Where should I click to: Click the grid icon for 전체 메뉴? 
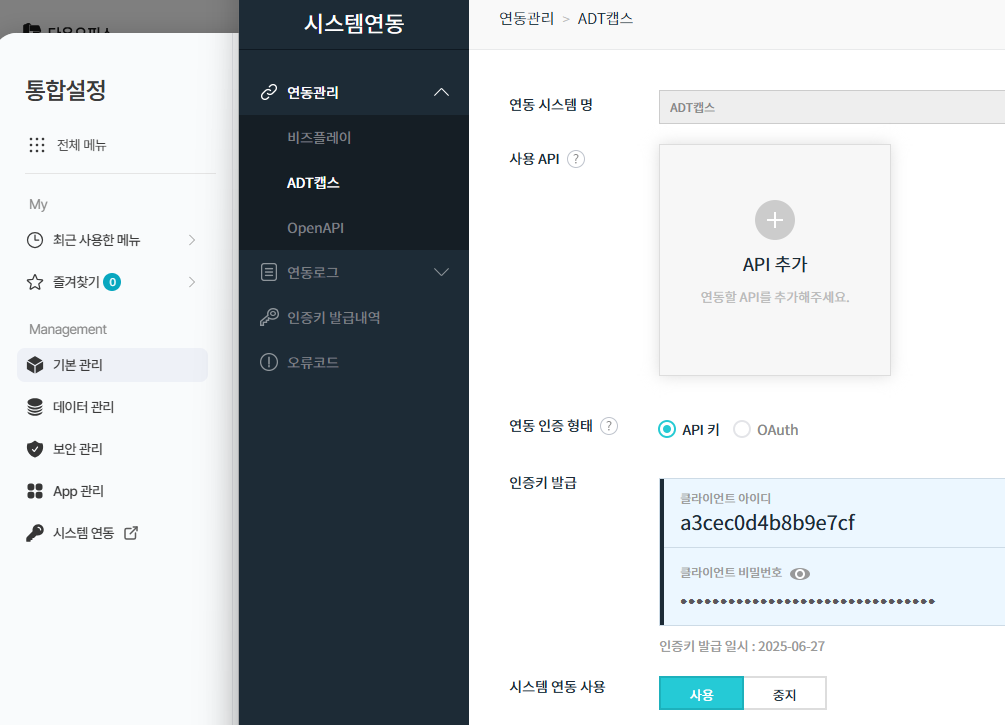pyautogui.click(x=37, y=145)
